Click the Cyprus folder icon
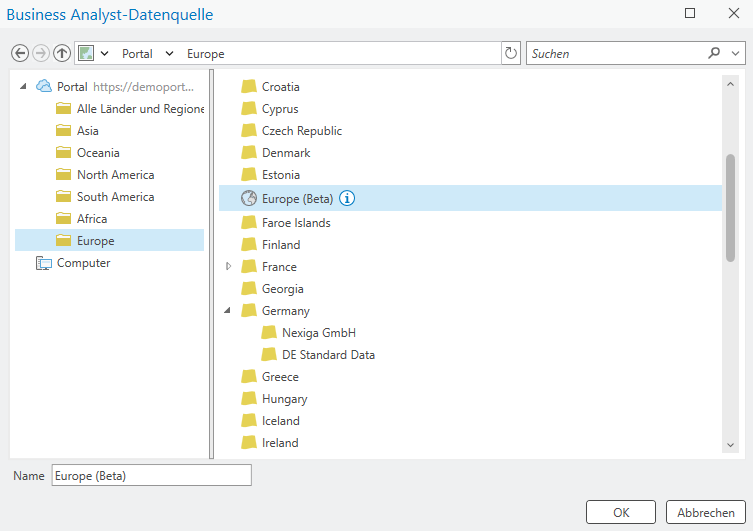The image size is (753, 531). (x=249, y=109)
